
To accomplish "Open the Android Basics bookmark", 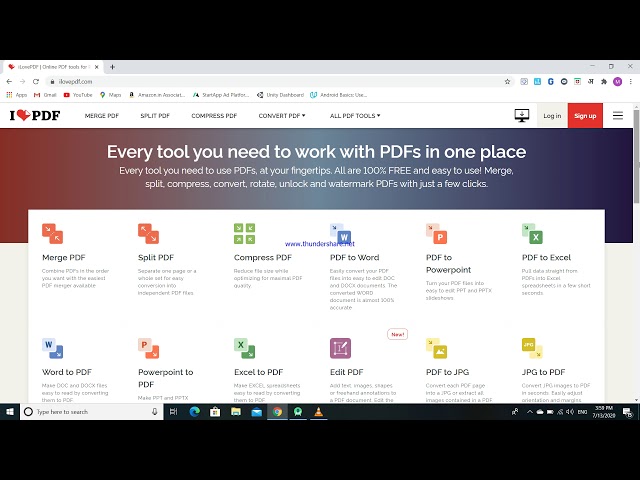I will (x=339, y=95).
